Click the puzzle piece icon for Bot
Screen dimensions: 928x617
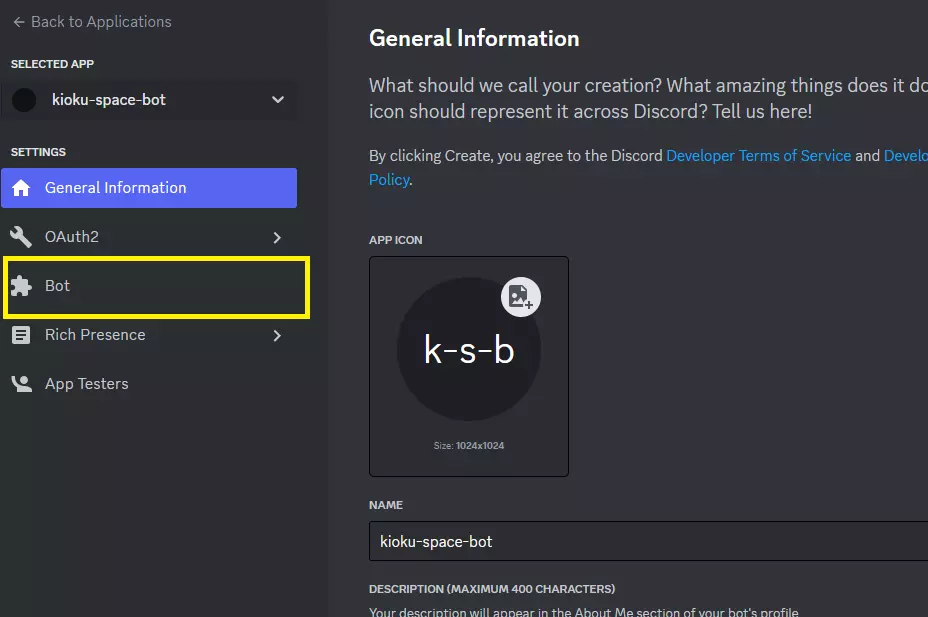pos(21,286)
